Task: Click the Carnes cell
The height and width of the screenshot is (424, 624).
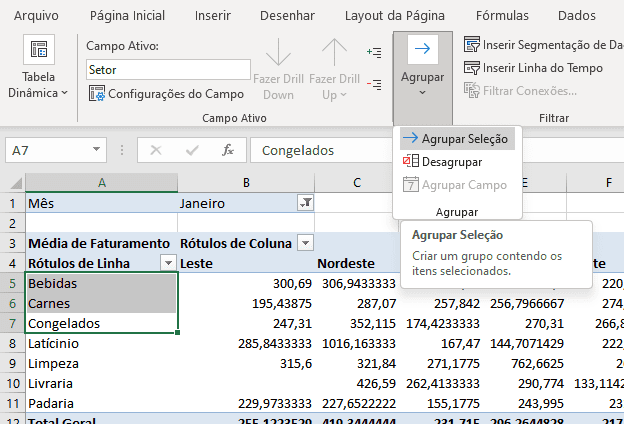Action: 101,303
